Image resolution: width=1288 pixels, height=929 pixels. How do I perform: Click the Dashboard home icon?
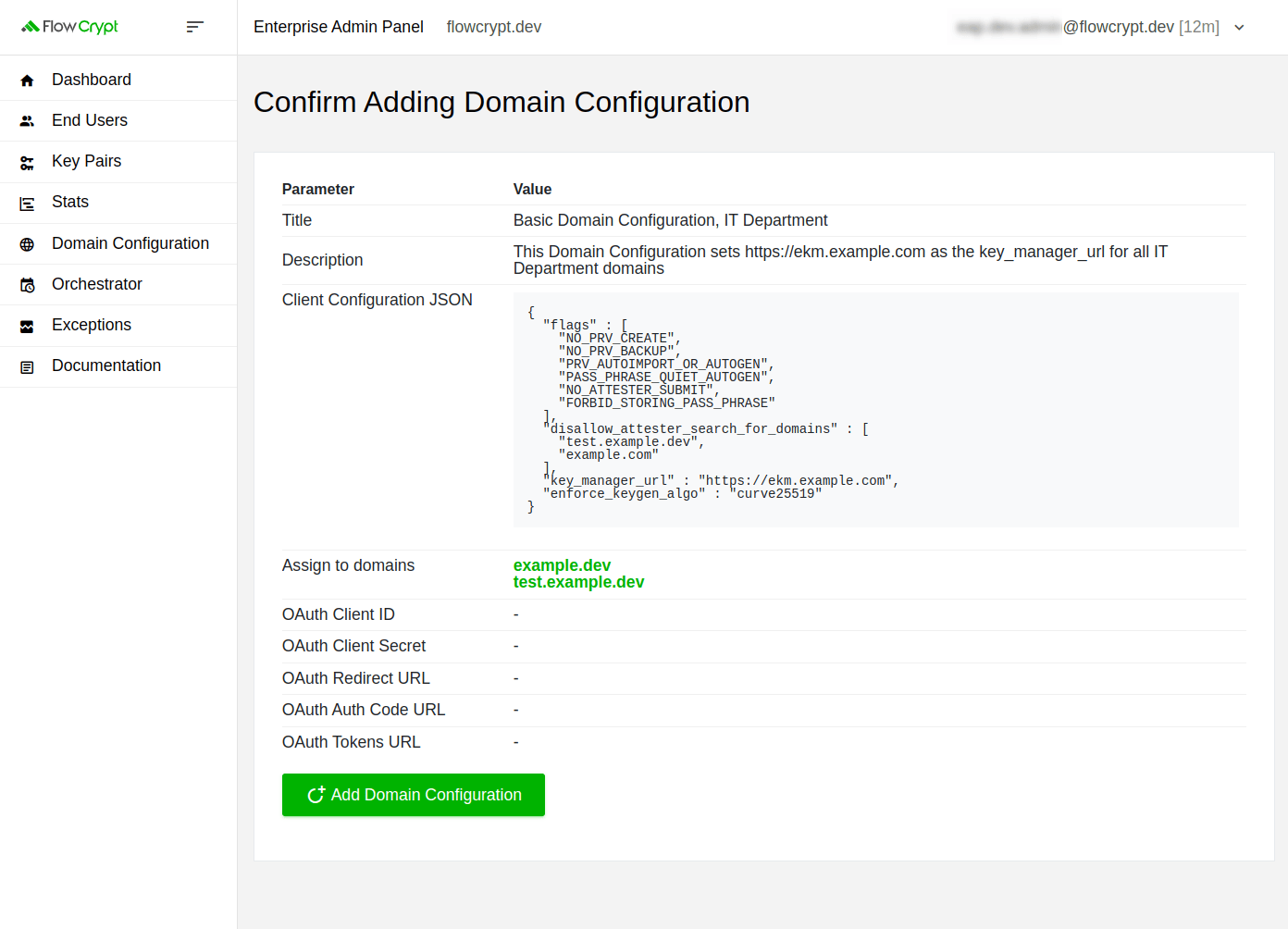click(x=27, y=81)
